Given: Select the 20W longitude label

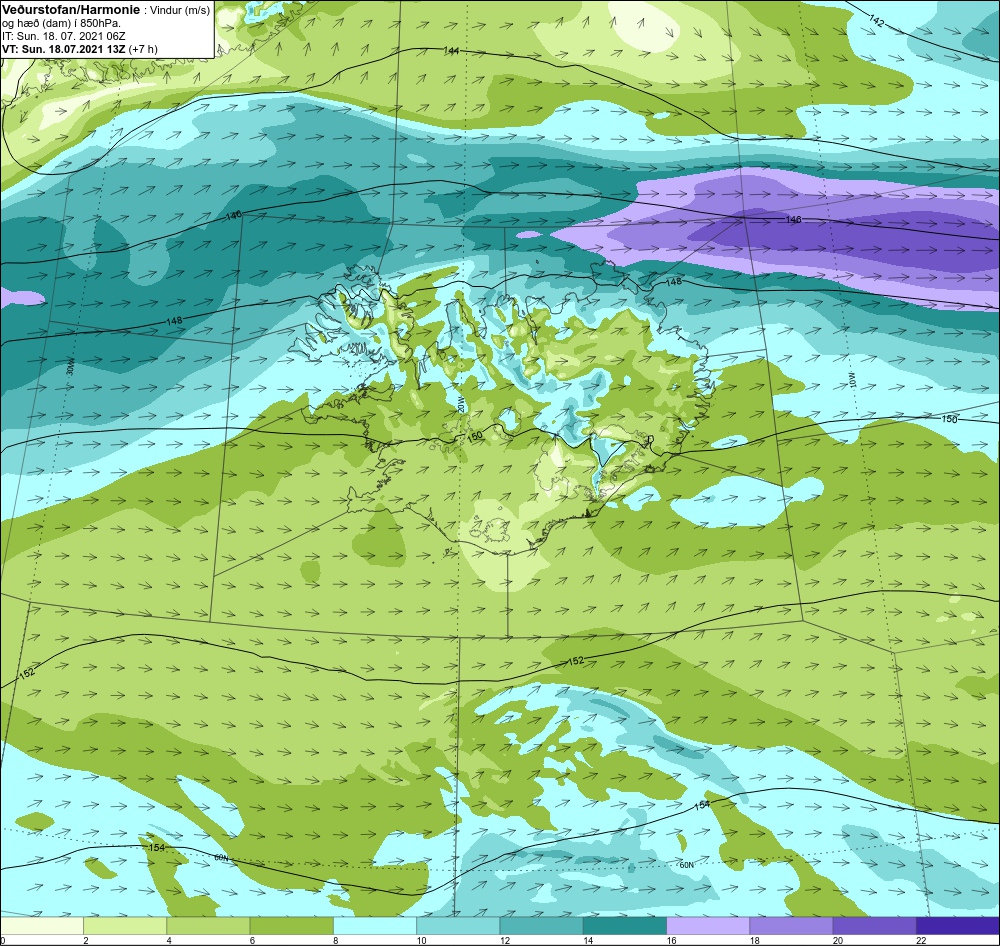Looking at the screenshot, I should 460,405.
